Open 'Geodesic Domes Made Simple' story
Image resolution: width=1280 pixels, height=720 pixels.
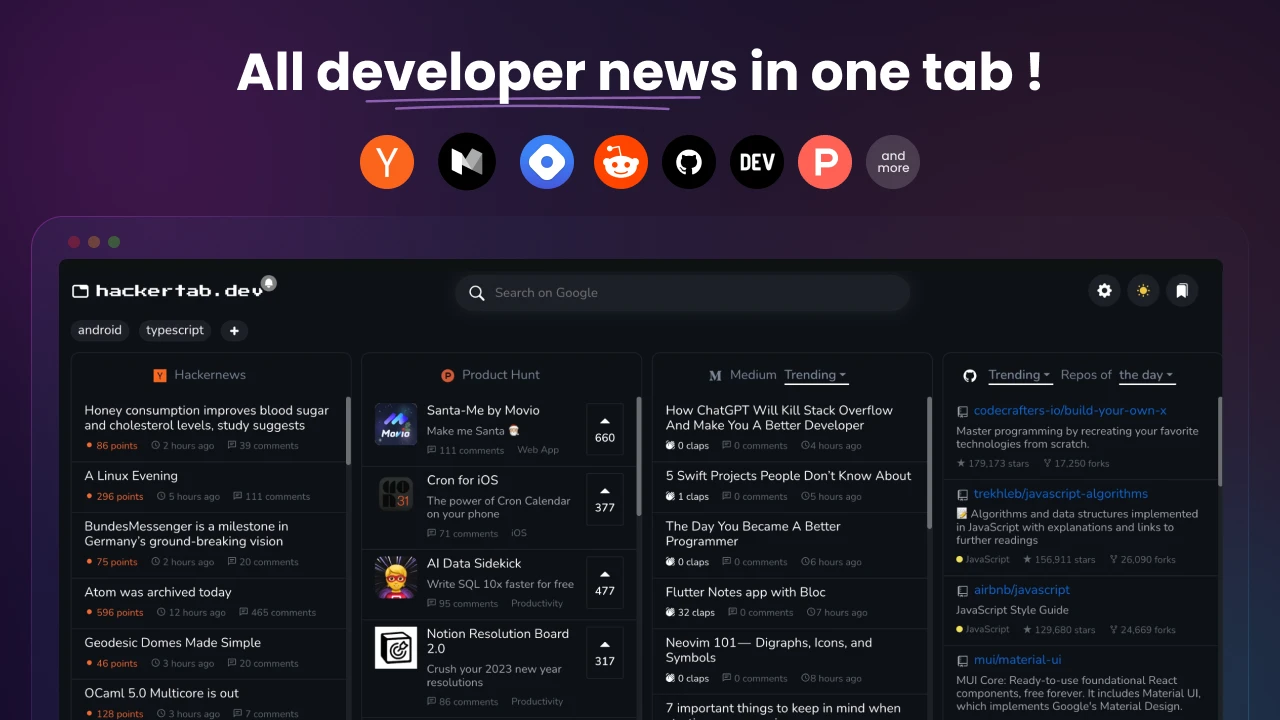click(x=173, y=643)
